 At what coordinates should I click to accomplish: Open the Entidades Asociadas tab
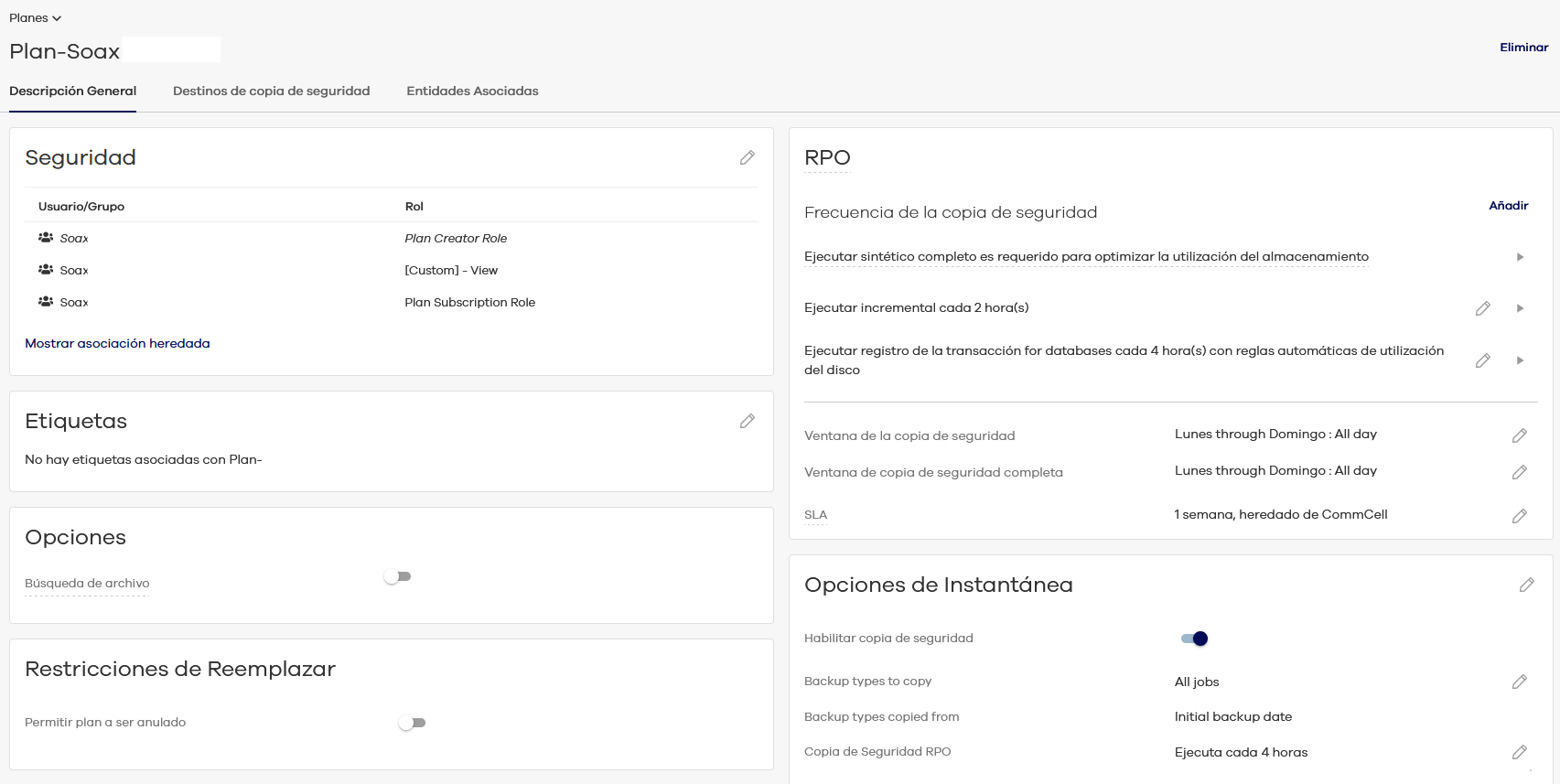[472, 91]
